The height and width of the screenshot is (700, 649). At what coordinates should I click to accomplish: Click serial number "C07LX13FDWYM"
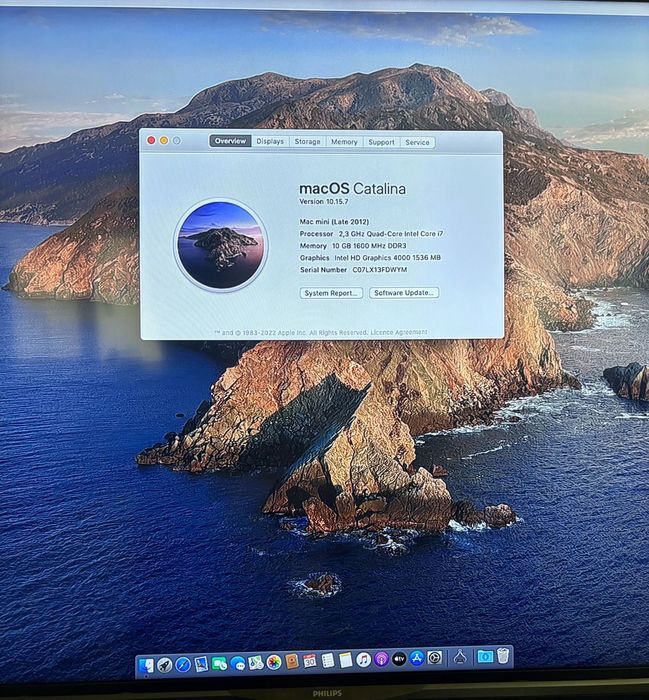[x=380, y=270]
